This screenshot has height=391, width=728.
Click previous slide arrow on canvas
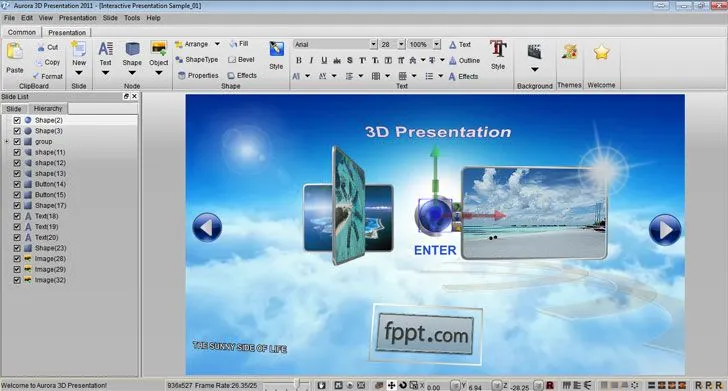[x=207, y=228]
